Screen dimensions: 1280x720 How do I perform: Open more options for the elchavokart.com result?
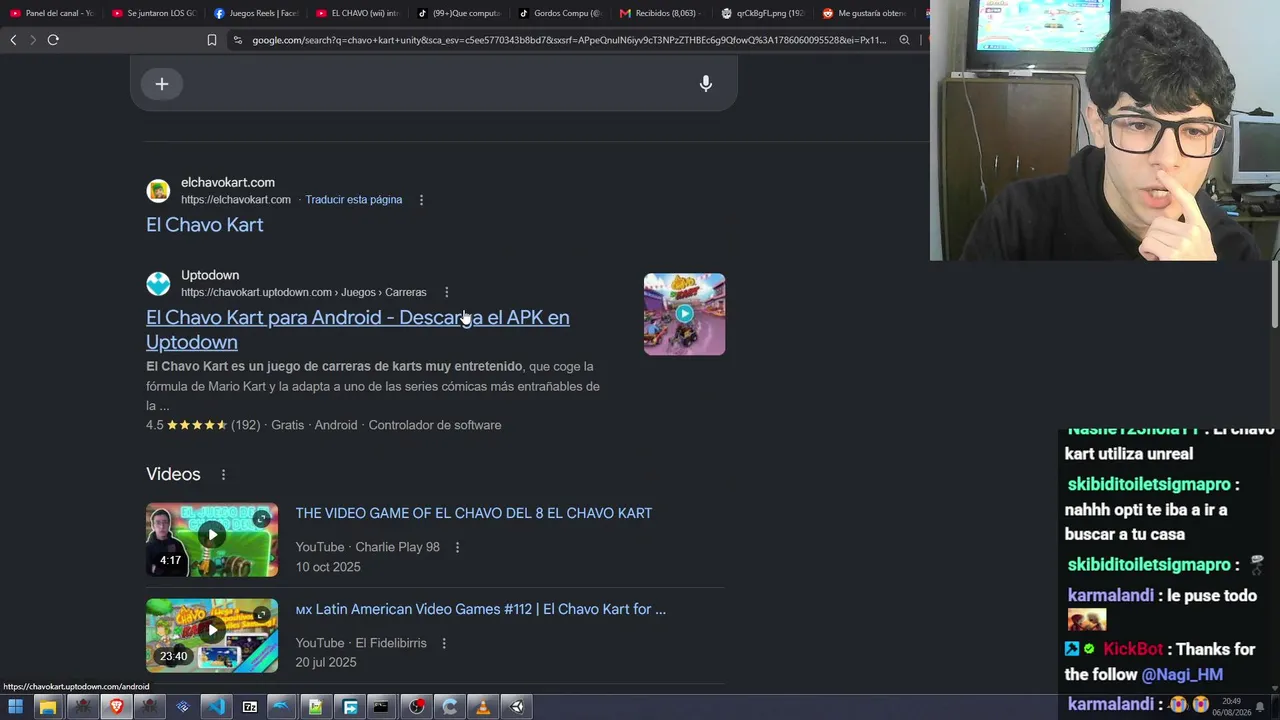421,200
